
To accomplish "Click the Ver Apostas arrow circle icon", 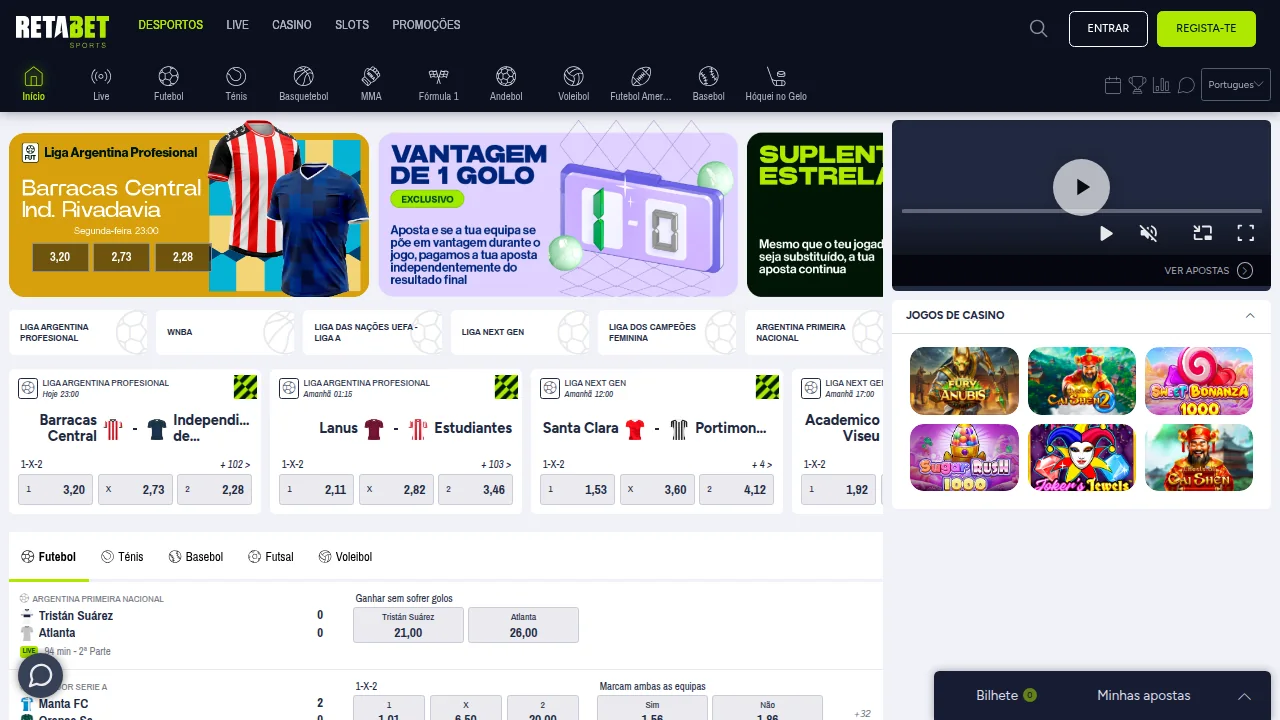I will (x=1245, y=270).
